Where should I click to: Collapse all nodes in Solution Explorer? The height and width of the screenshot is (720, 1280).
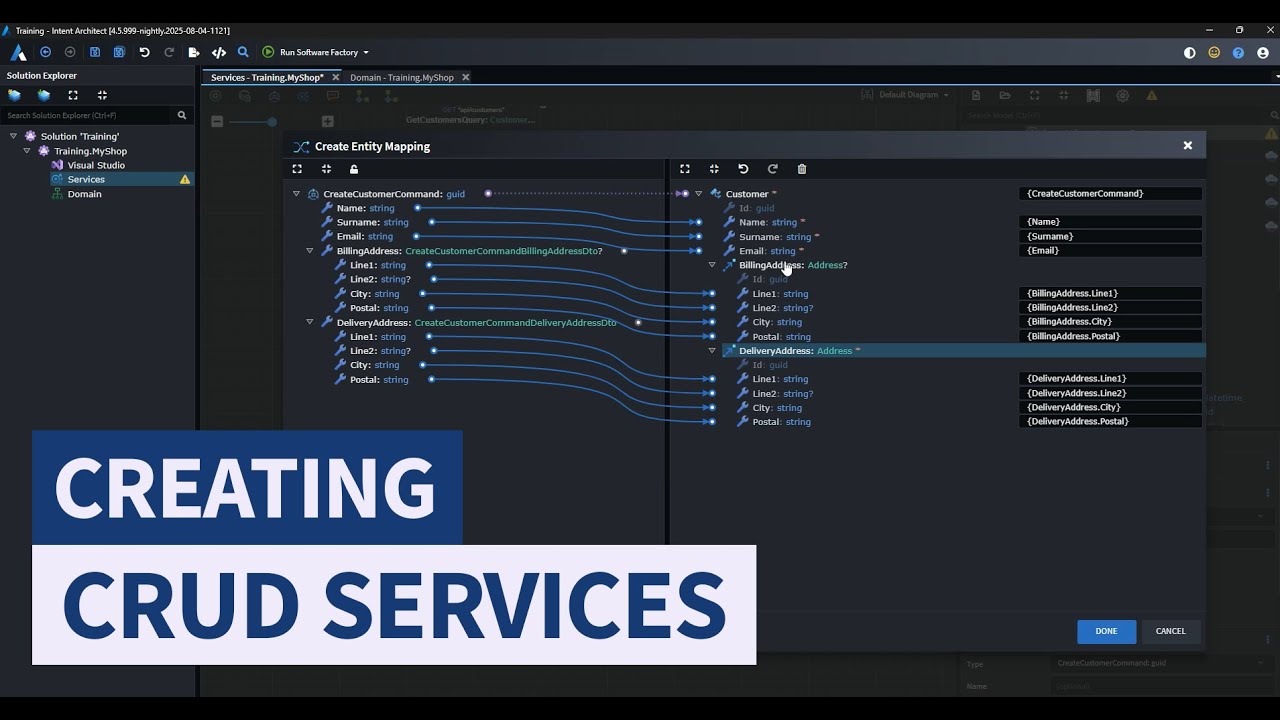click(x=102, y=95)
